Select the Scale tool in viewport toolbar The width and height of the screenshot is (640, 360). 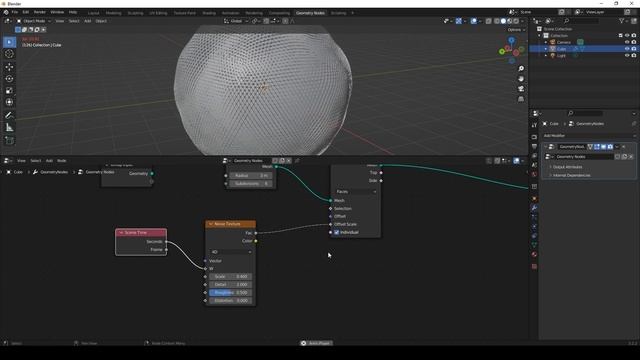9,90
